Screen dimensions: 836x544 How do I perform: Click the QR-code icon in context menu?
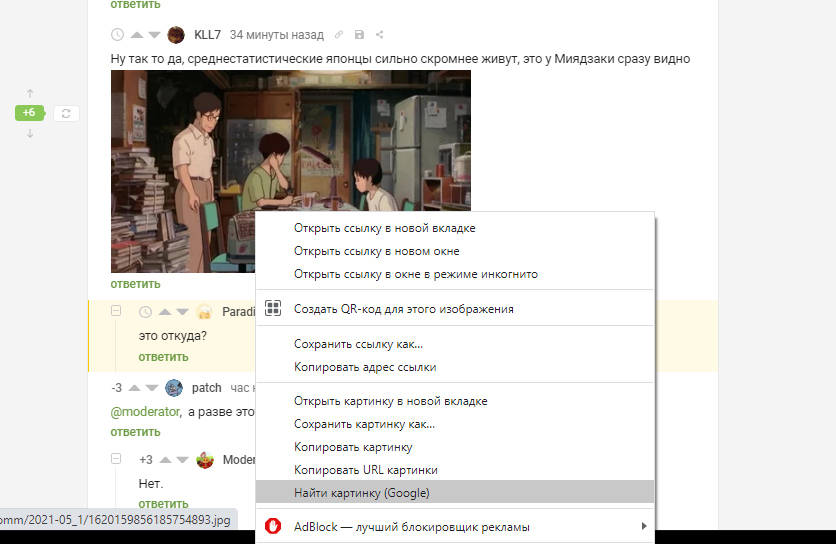[273, 308]
